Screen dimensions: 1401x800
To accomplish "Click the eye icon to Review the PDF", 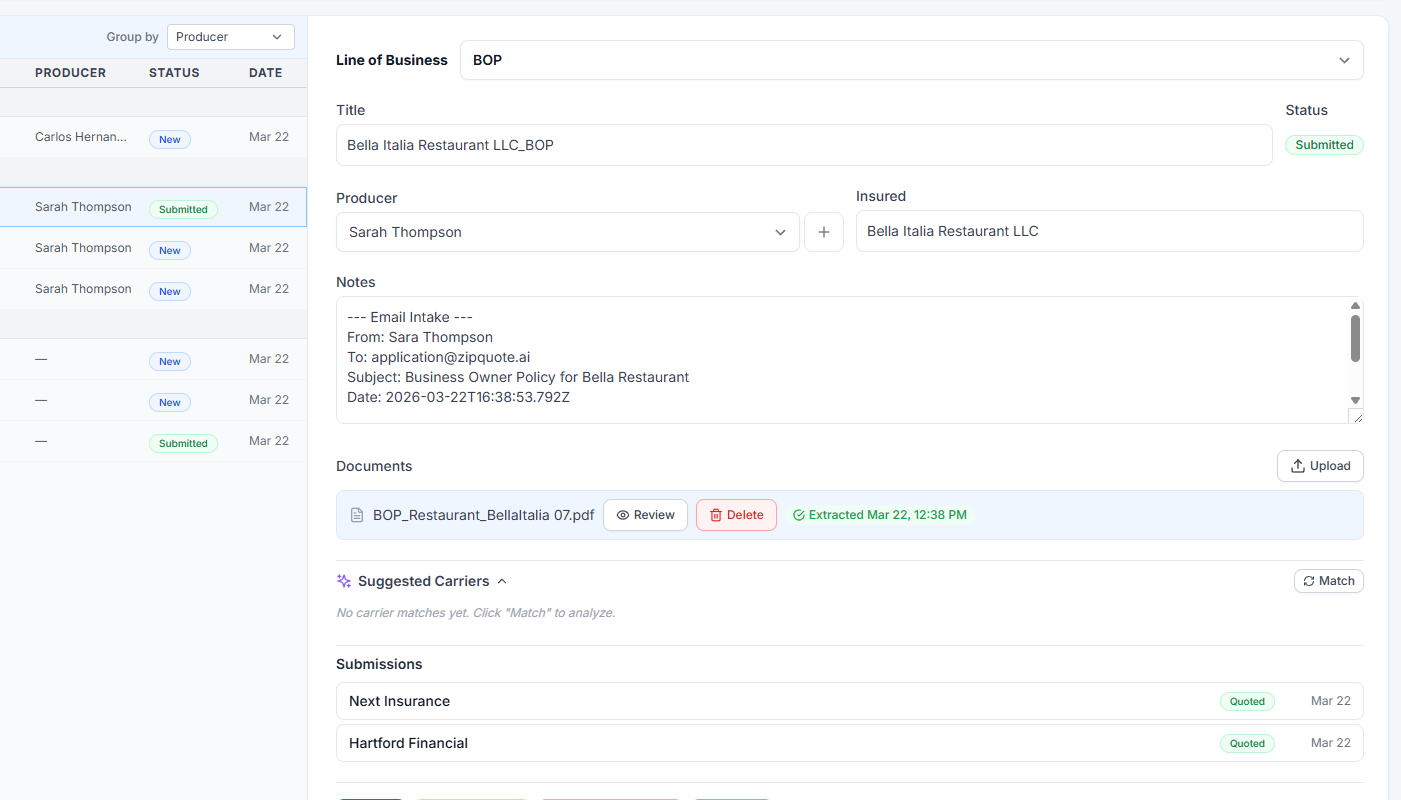I will (624, 514).
